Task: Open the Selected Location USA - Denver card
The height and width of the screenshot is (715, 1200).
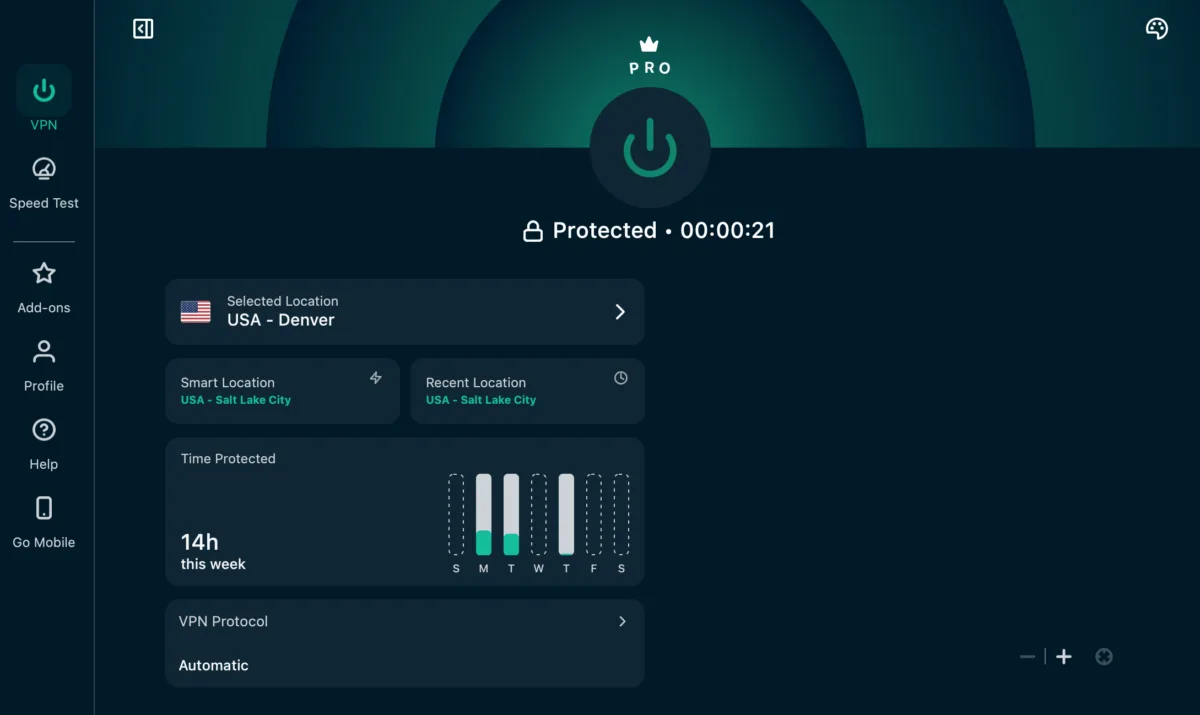Action: pos(405,311)
